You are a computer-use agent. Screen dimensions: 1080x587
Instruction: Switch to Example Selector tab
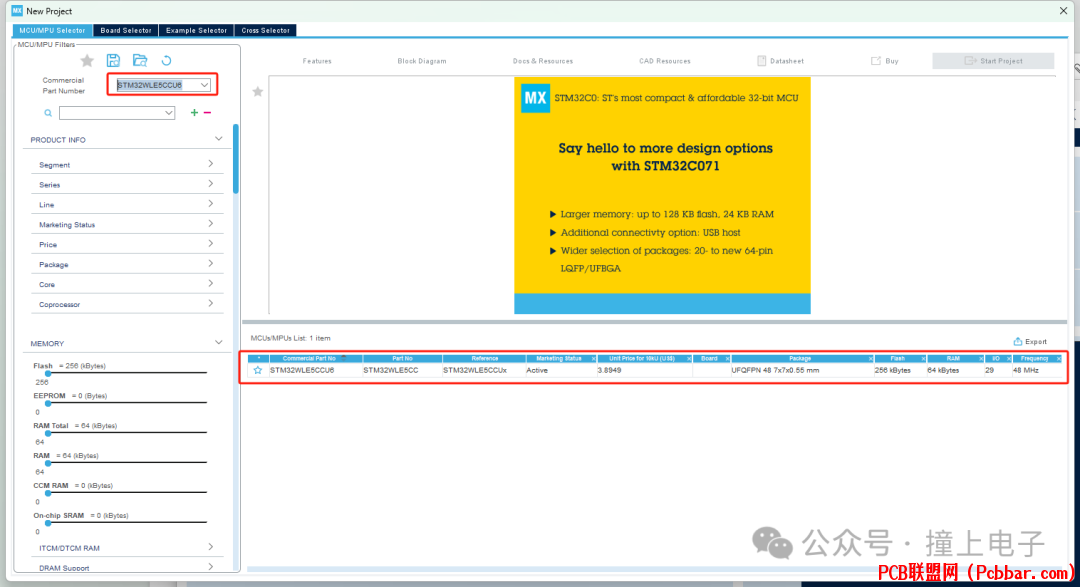point(196,30)
